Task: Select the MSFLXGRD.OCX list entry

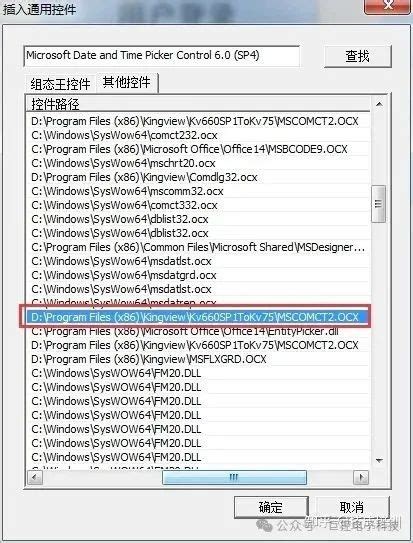Action: coord(149,359)
